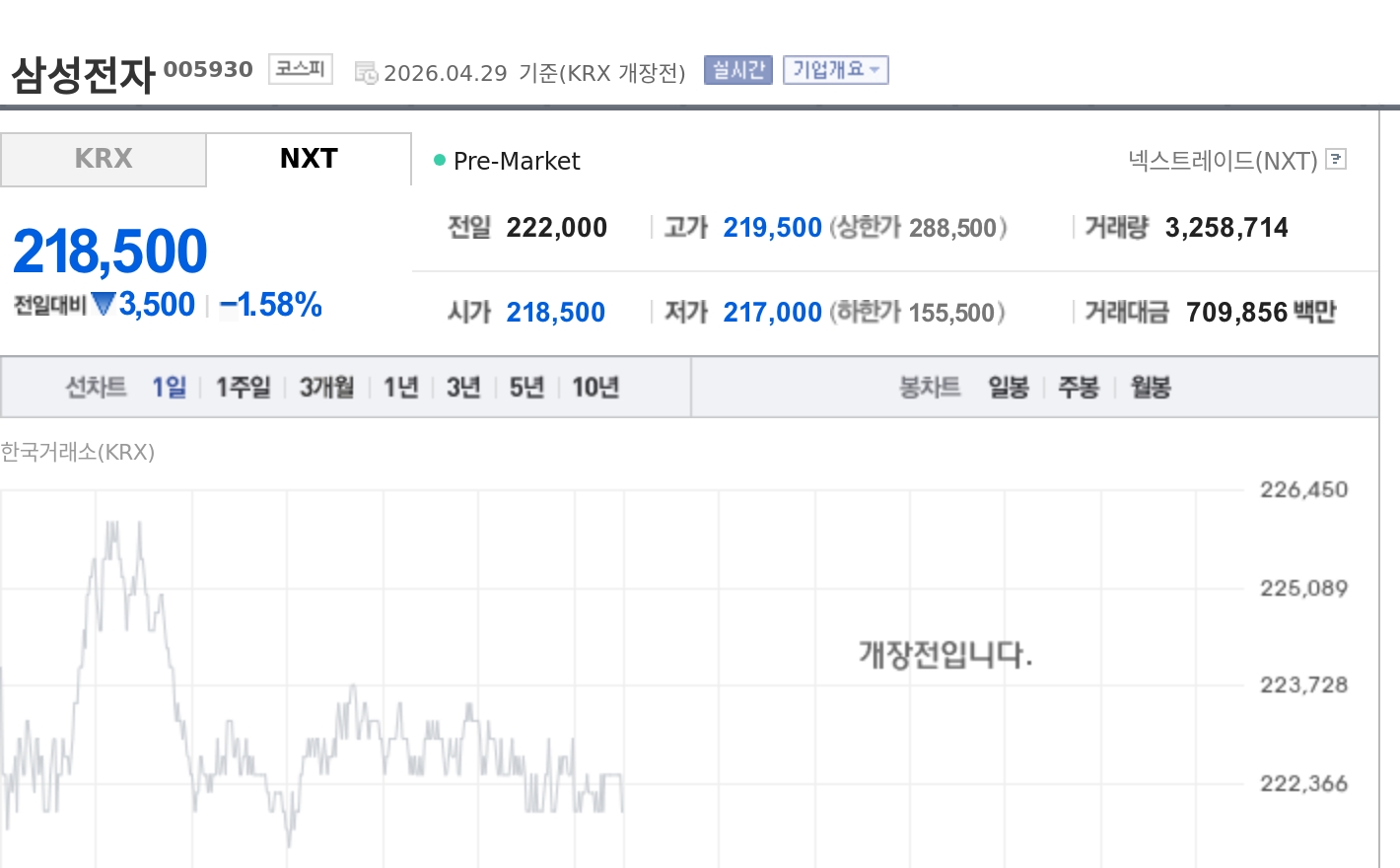Display the 5년 chart range
Image resolution: width=1400 pixels, height=868 pixels.
[x=526, y=387]
